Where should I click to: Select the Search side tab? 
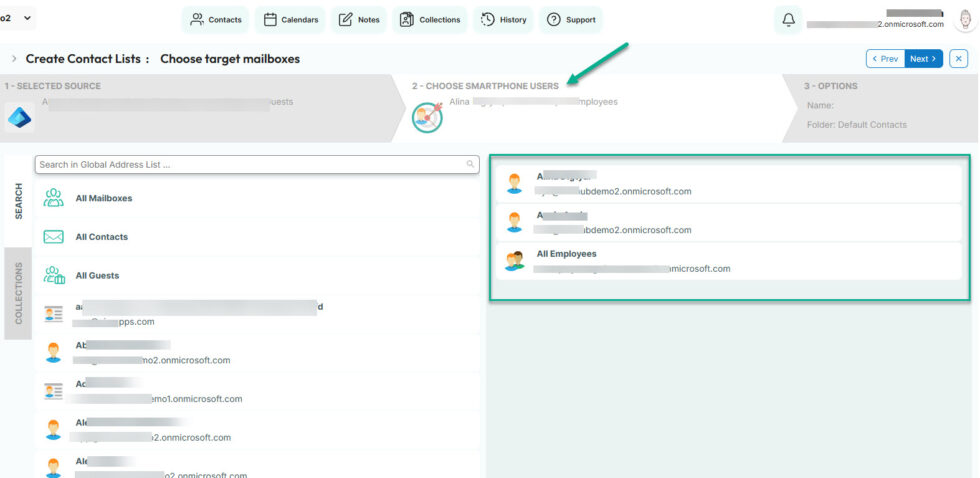[x=18, y=200]
